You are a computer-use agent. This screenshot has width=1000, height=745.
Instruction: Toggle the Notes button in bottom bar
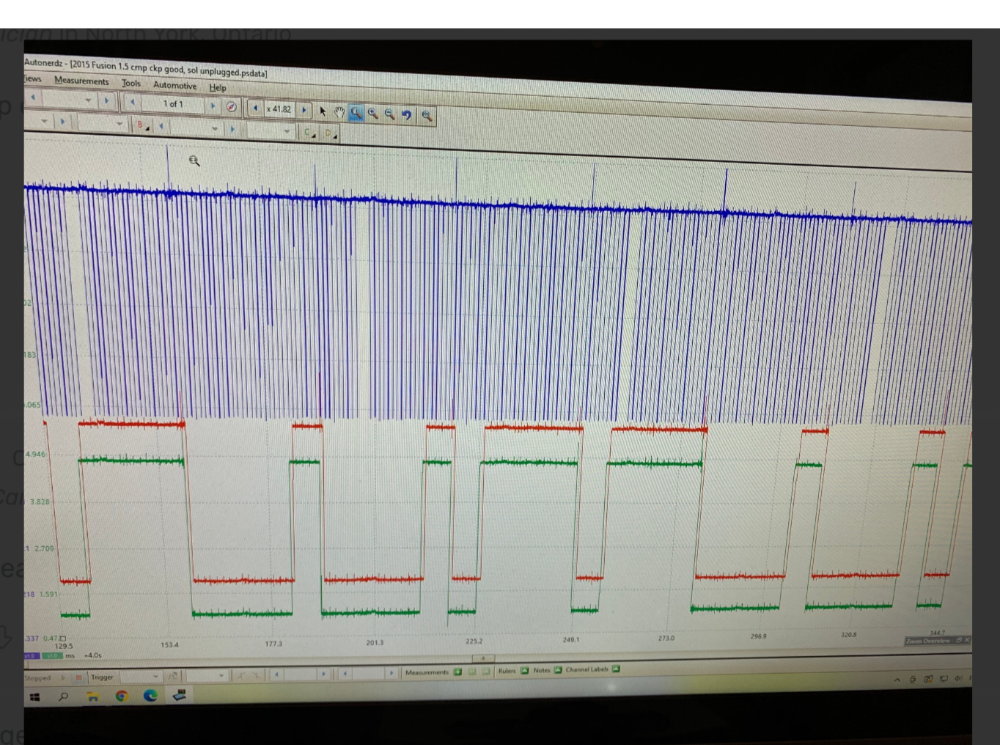pos(556,670)
